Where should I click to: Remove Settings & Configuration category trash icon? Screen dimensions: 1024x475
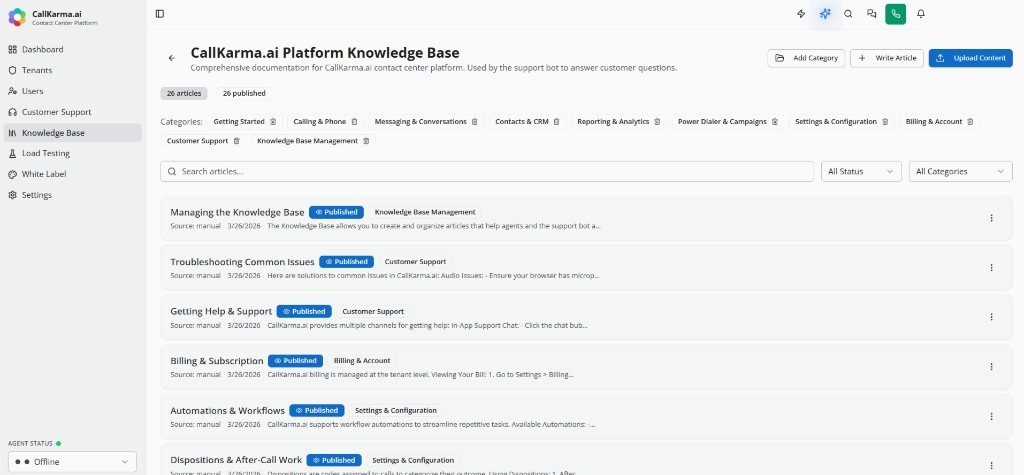(885, 122)
